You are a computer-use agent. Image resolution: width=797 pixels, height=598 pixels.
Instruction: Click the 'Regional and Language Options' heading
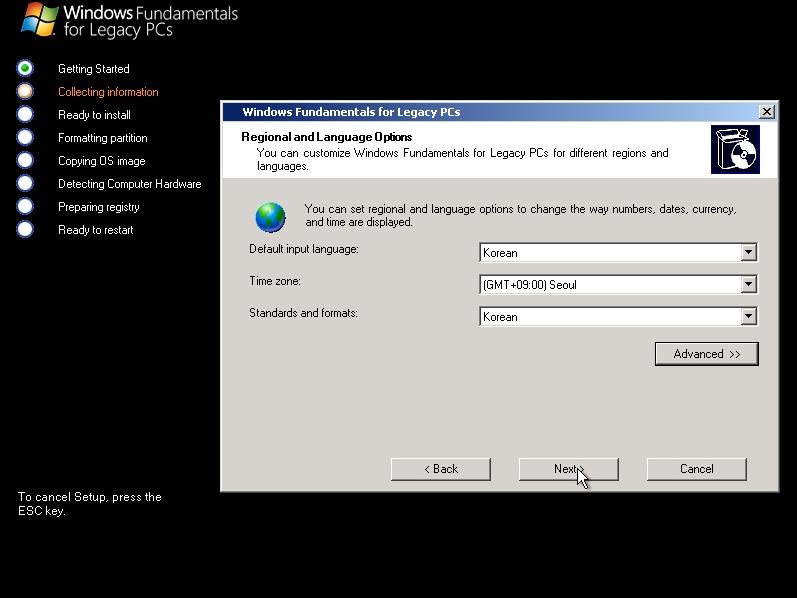[326, 137]
